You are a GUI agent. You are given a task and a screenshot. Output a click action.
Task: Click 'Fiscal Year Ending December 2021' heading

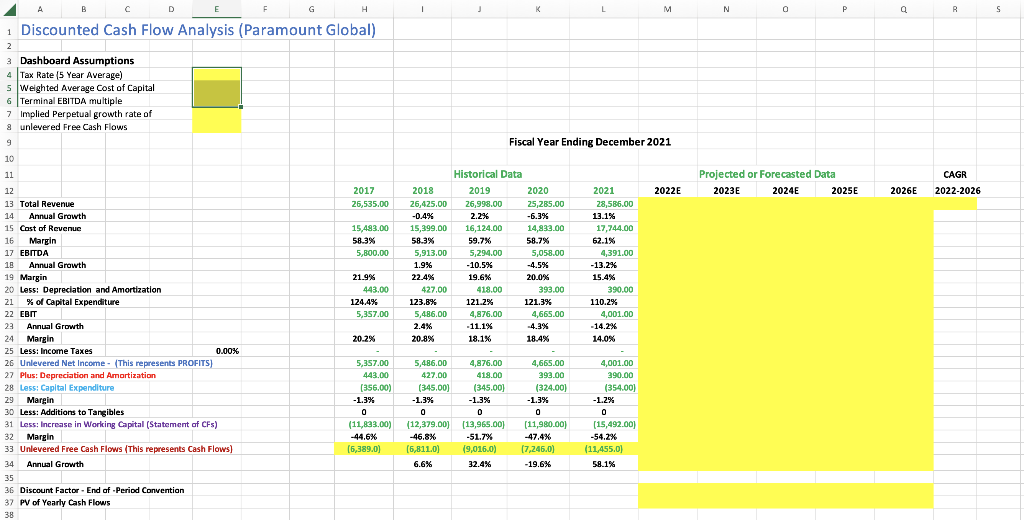(590, 142)
